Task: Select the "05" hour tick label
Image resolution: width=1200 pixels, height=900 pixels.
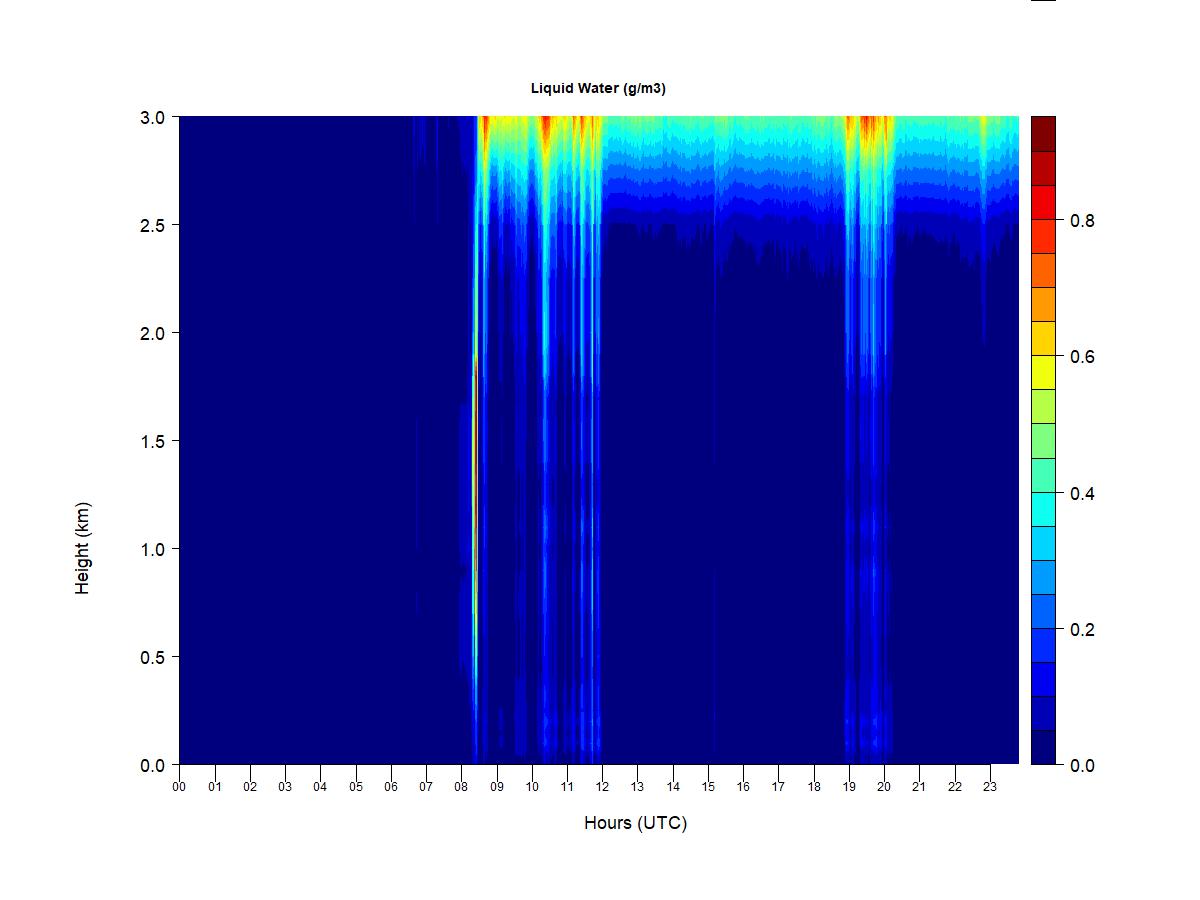Action: [355, 787]
